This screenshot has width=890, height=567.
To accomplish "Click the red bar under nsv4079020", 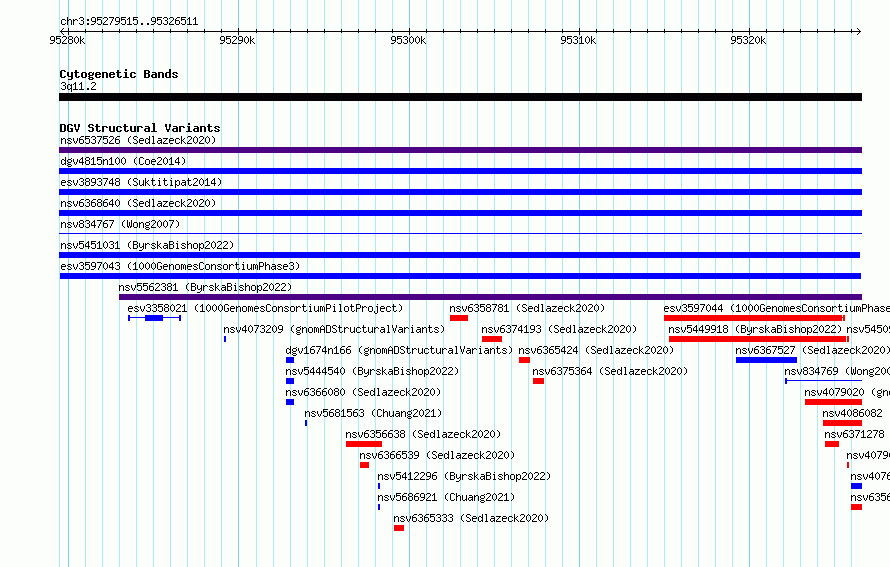I will click(833, 402).
